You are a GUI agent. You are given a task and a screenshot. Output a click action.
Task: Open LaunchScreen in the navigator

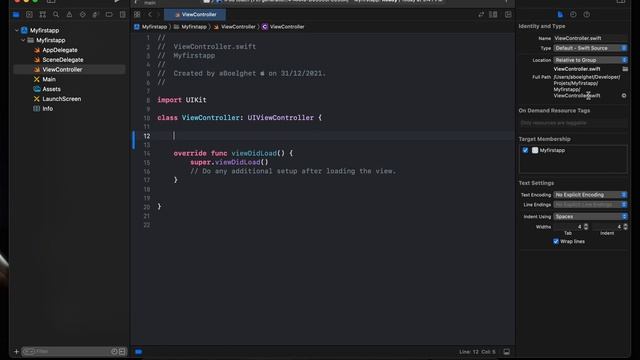62,99
